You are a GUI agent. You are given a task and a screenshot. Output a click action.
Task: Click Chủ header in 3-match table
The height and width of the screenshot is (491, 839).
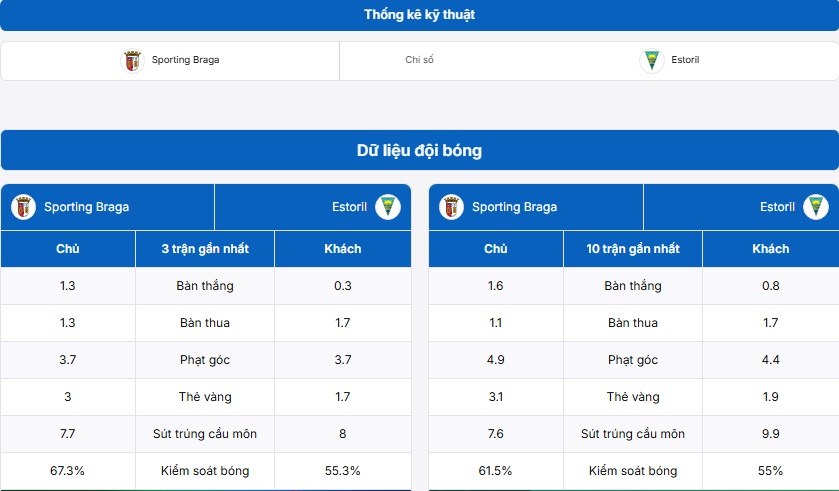68,249
